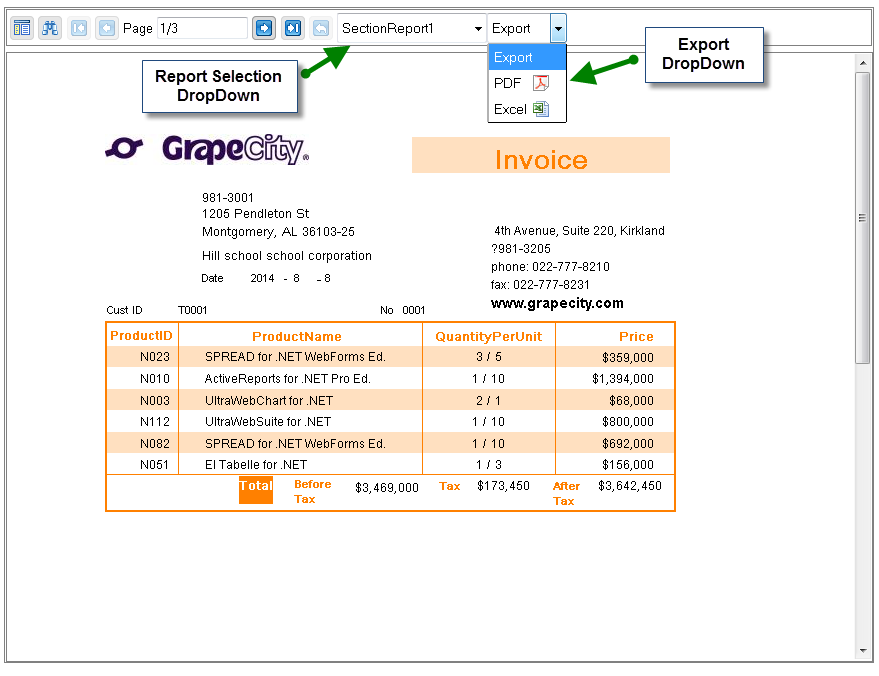Click the page number field showing 1/3
Viewport: 879px width, 676px height.
coord(202,28)
